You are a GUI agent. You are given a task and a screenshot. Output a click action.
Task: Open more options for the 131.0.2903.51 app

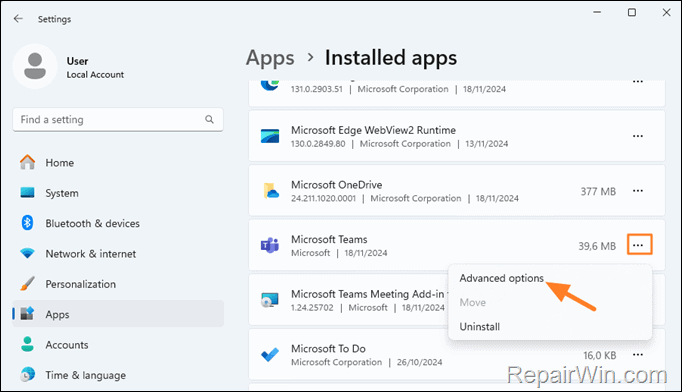click(638, 82)
